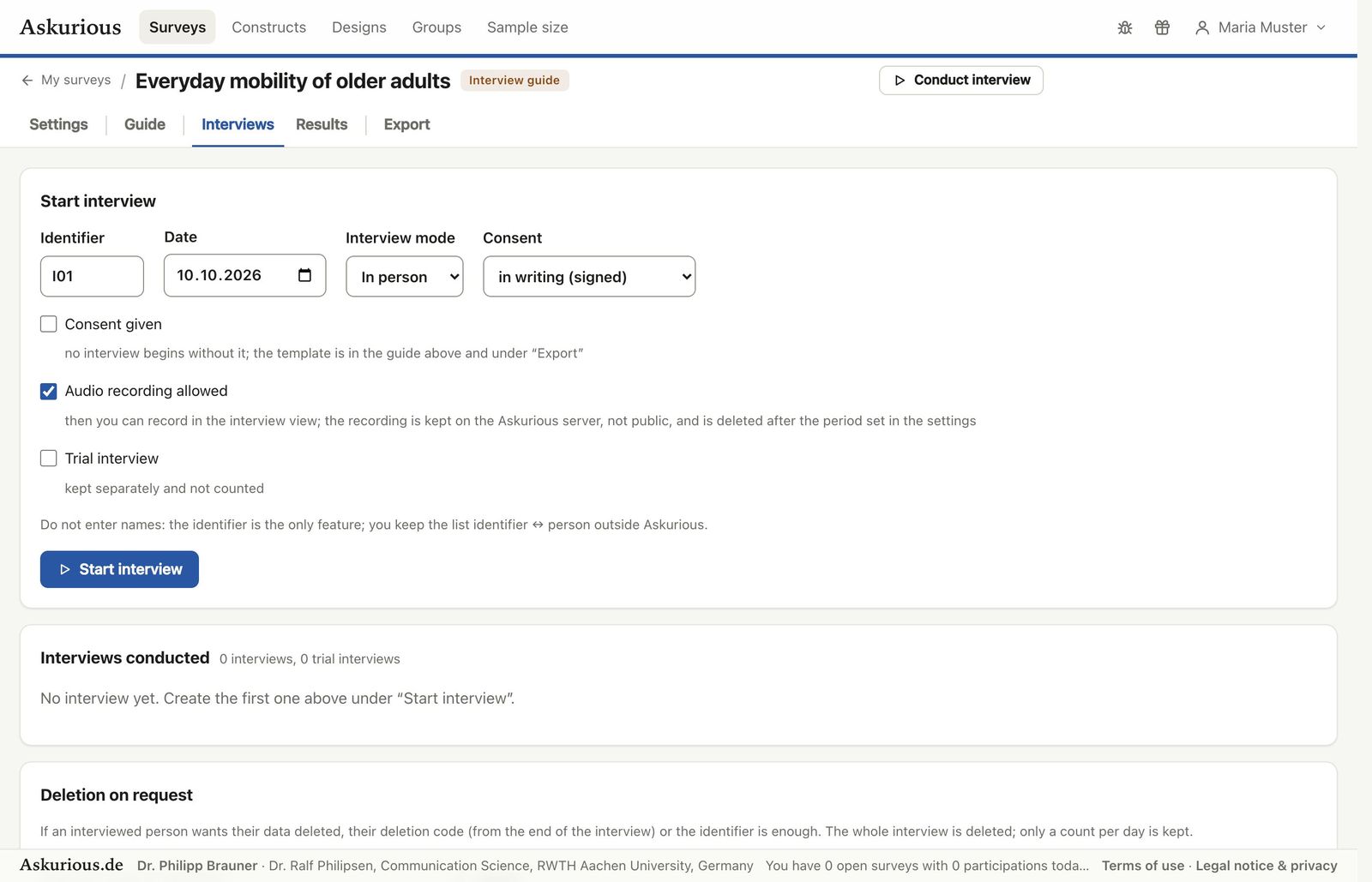Click the survey title Everyday mobility of older adults
The width and height of the screenshot is (1372, 882).
pos(292,81)
